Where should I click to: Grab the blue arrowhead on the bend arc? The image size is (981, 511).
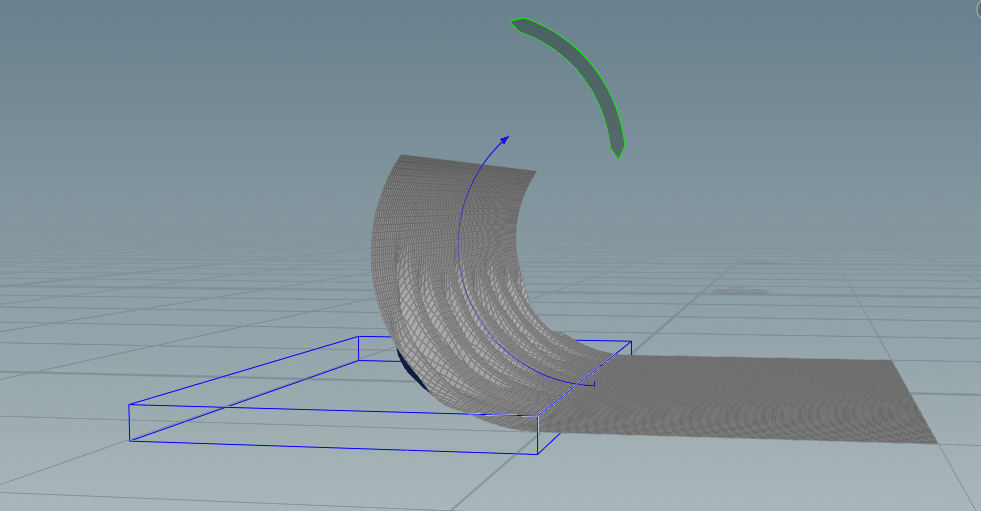504,138
